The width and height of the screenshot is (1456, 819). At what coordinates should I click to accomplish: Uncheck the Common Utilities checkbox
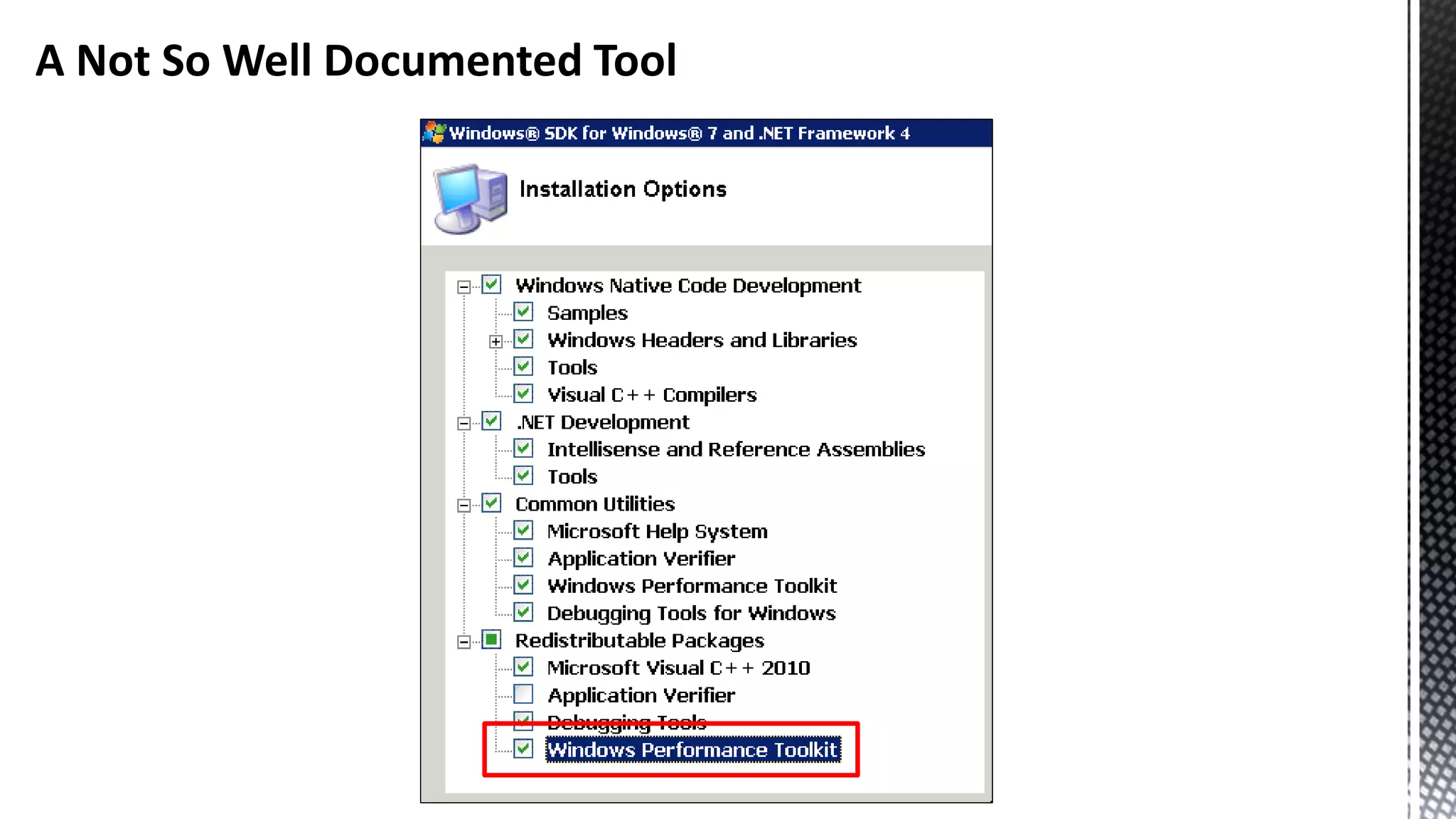click(491, 503)
